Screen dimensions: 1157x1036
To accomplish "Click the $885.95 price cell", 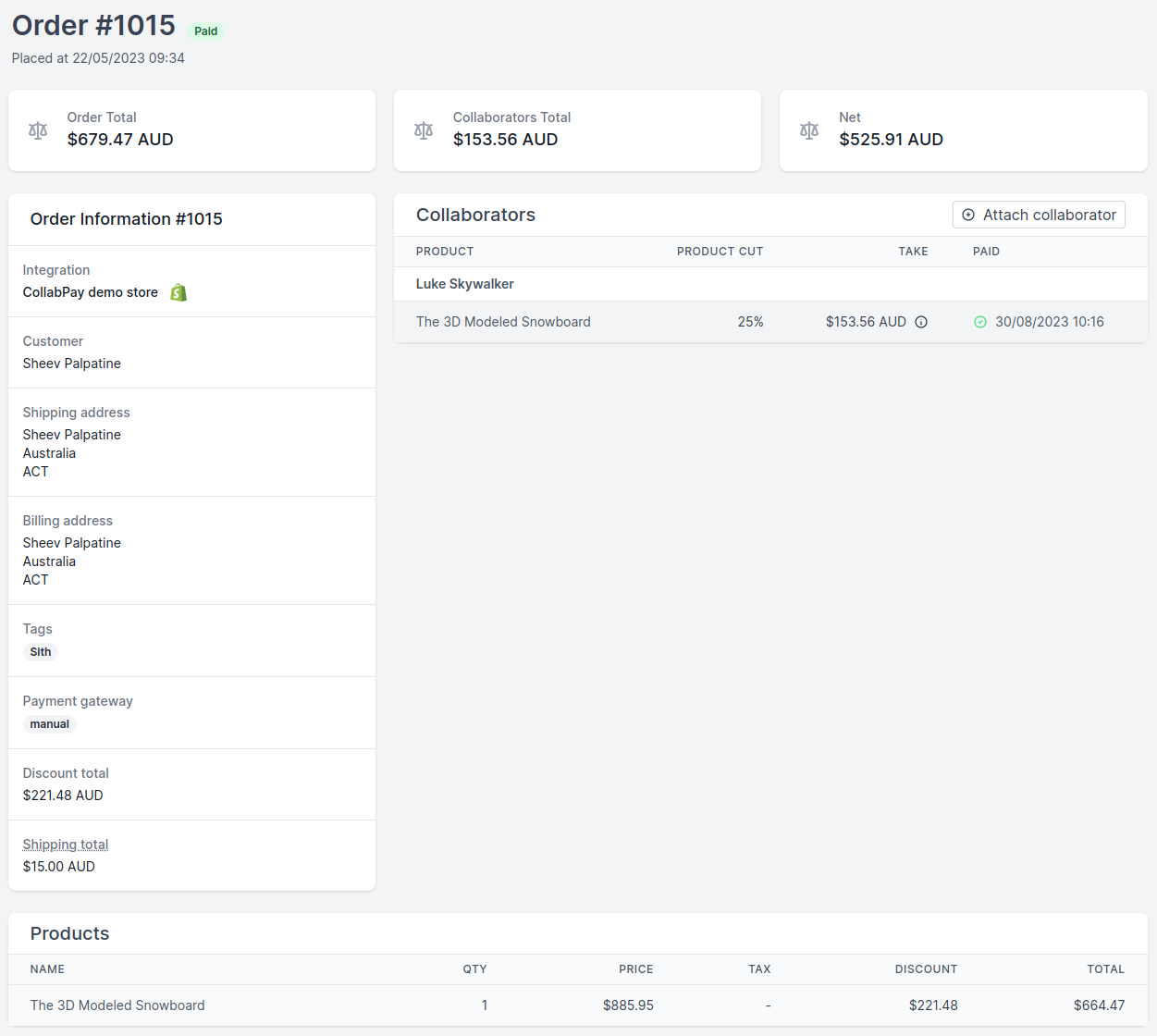I will pyautogui.click(x=628, y=1005).
